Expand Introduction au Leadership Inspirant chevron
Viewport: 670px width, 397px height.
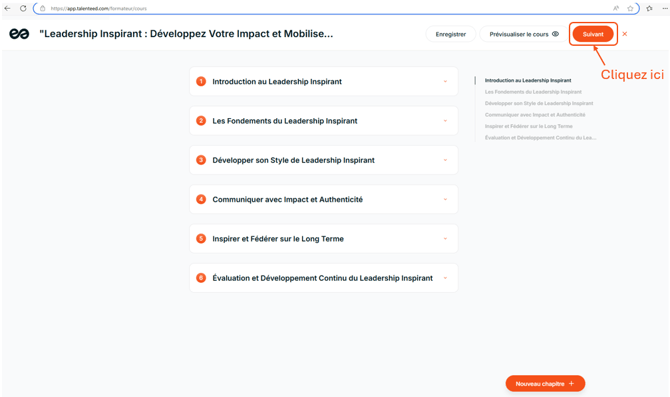445,81
